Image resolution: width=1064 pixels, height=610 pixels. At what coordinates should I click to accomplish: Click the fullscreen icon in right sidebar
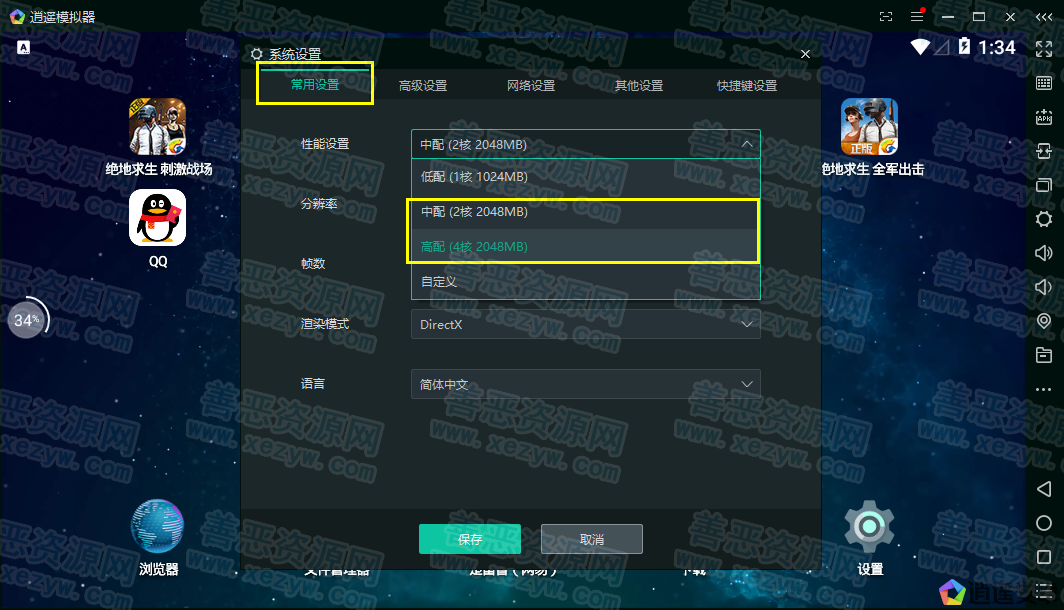(1043, 48)
